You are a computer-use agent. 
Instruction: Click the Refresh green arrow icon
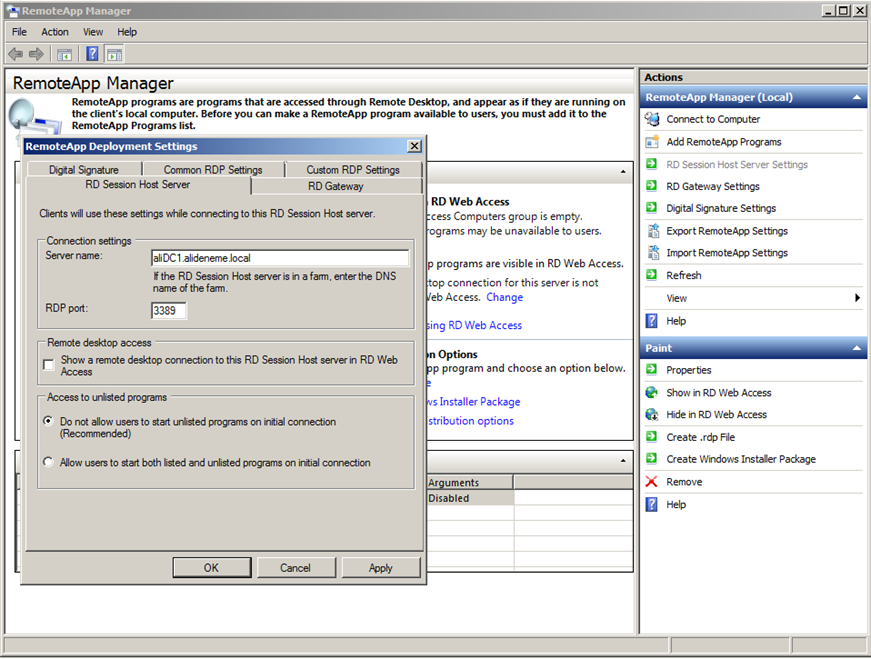click(652, 274)
